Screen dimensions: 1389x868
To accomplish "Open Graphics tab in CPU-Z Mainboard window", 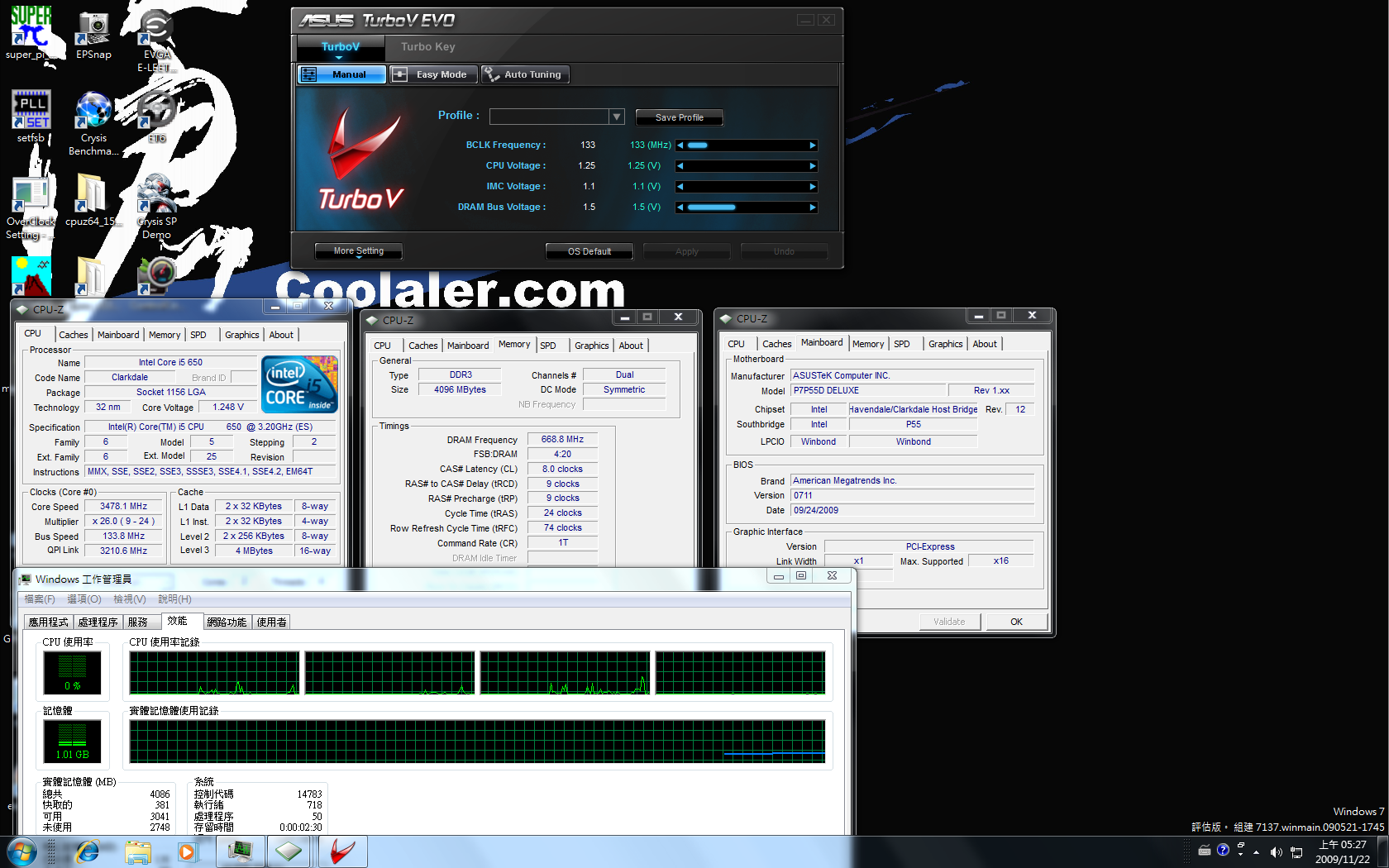I will (945, 344).
